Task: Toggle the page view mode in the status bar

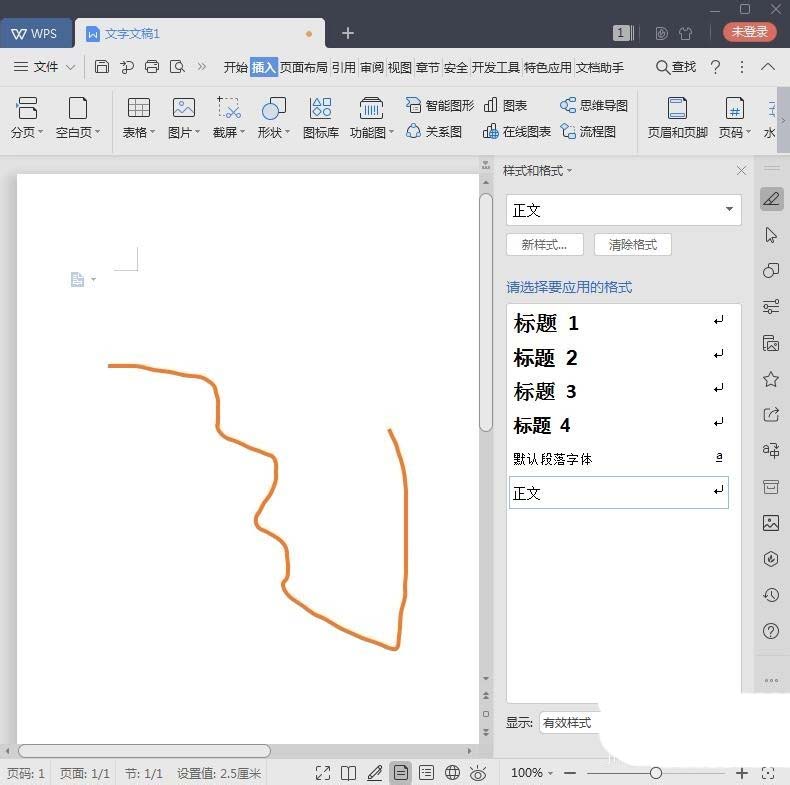Action: tap(401, 772)
